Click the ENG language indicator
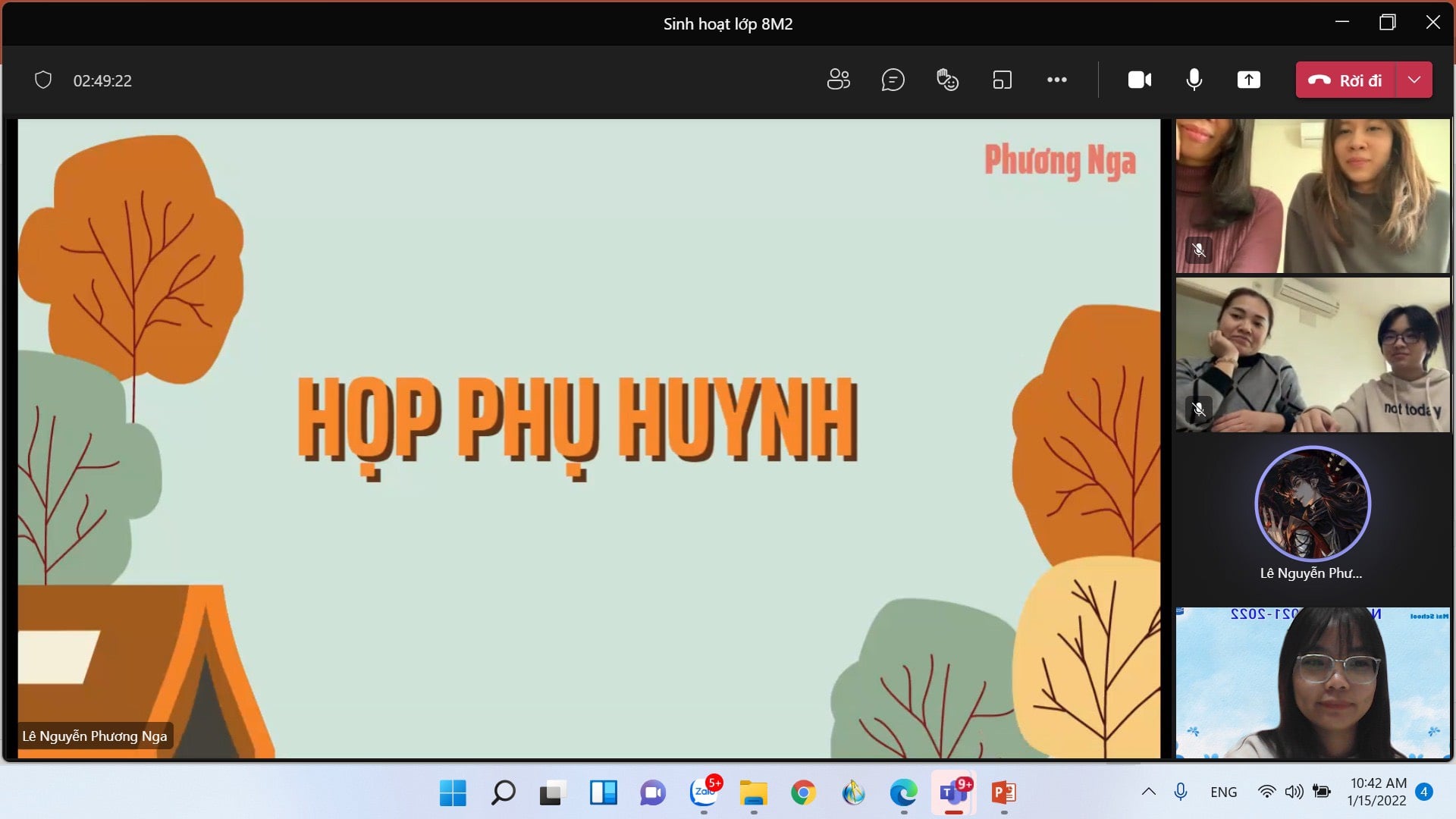Screen dimensions: 1456x819 click(x=1223, y=792)
